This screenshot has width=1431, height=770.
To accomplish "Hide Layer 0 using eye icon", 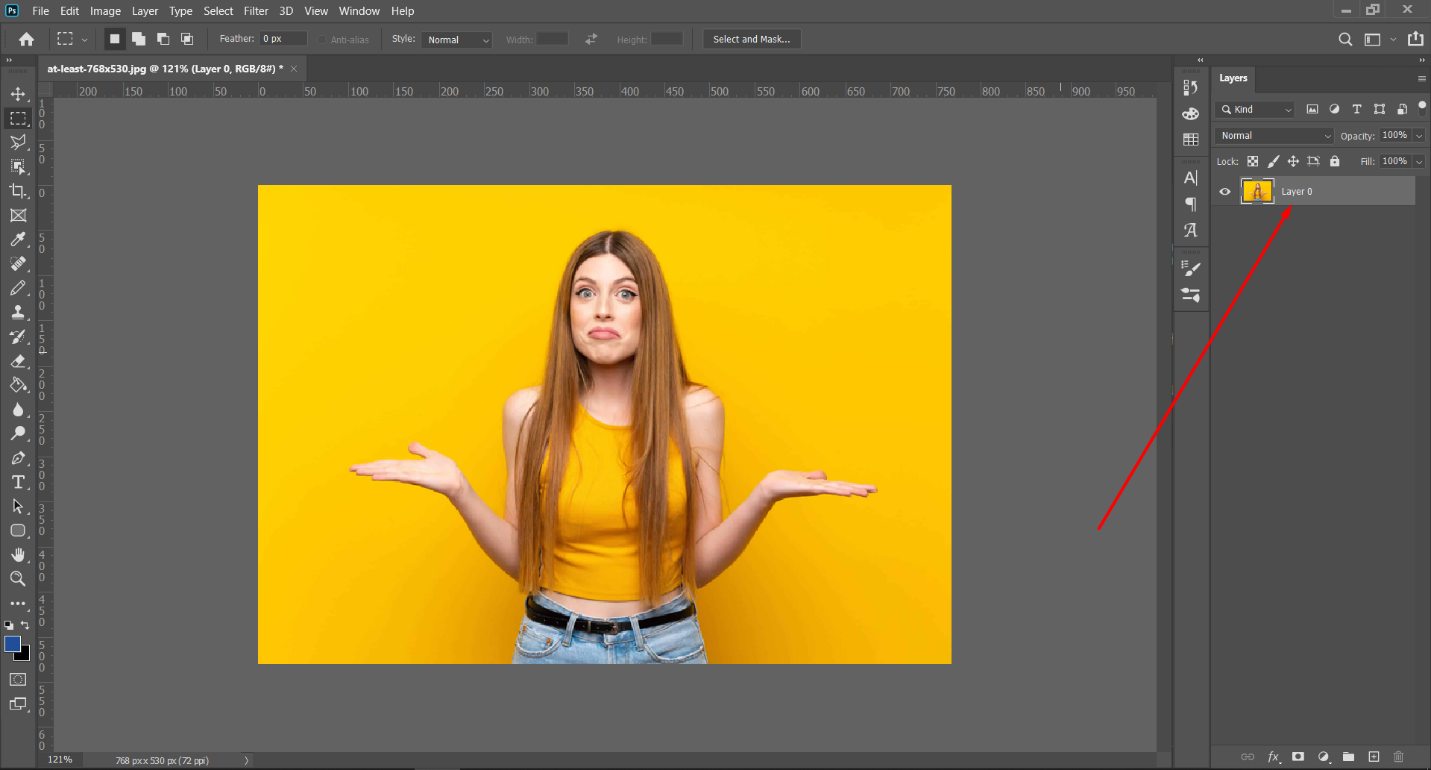I will (1225, 191).
